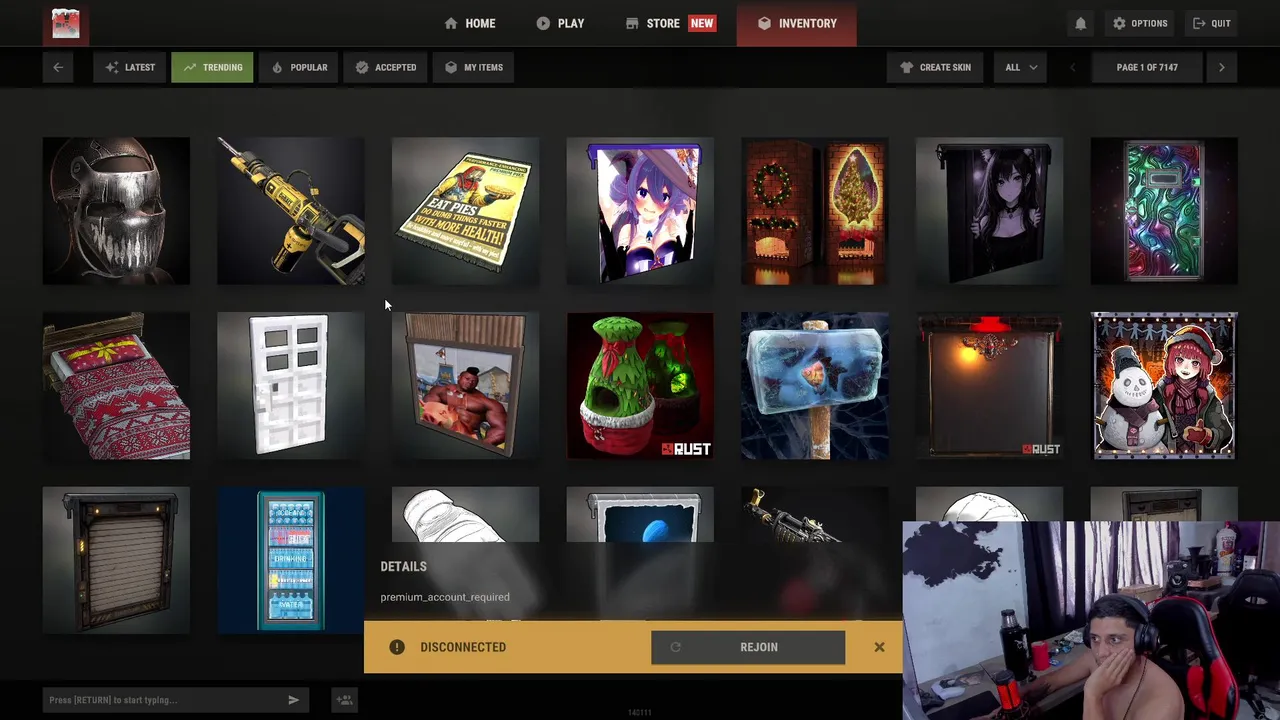1280x720 pixels.
Task: Click the Home house icon
Action: coord(451,23)
